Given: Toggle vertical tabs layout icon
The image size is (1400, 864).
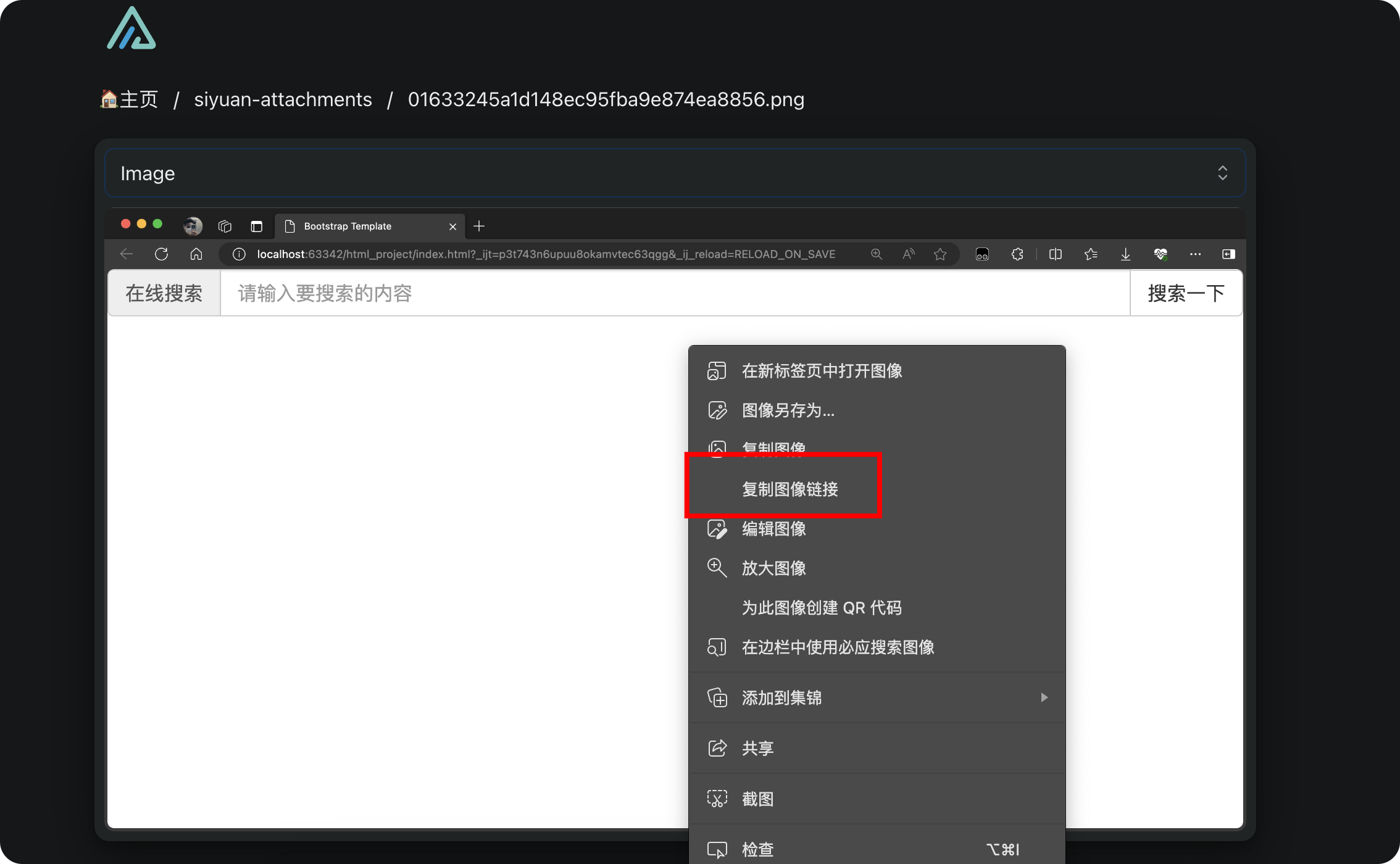Looking at the screenshot, I should pyautogui.click(x=257, y=226).
